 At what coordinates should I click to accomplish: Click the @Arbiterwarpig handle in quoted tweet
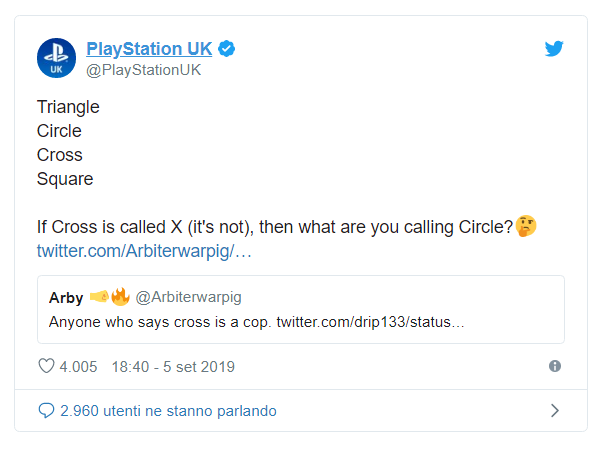coord(188,297)
